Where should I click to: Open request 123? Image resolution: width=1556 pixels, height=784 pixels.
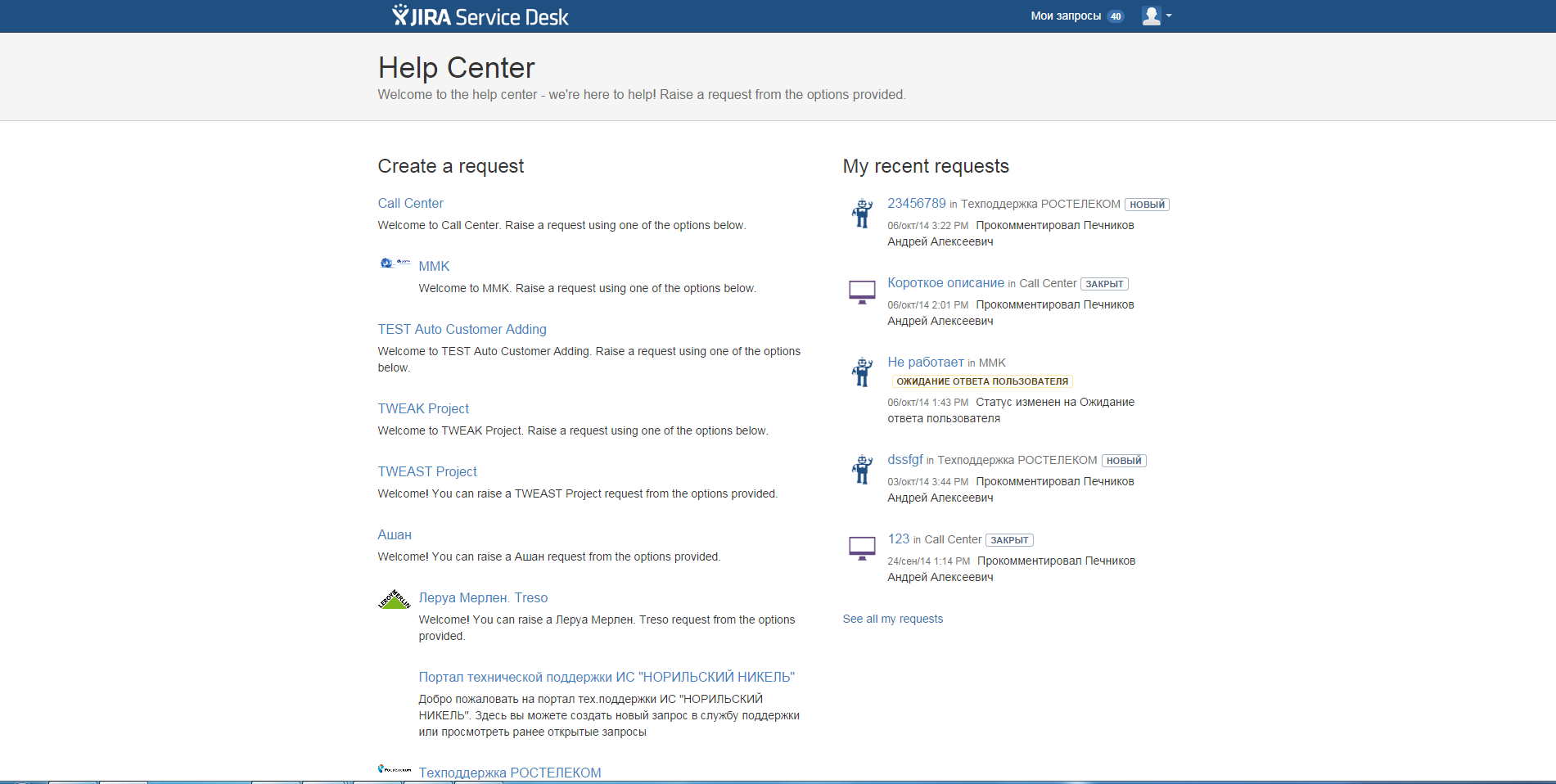coord(898,538)
